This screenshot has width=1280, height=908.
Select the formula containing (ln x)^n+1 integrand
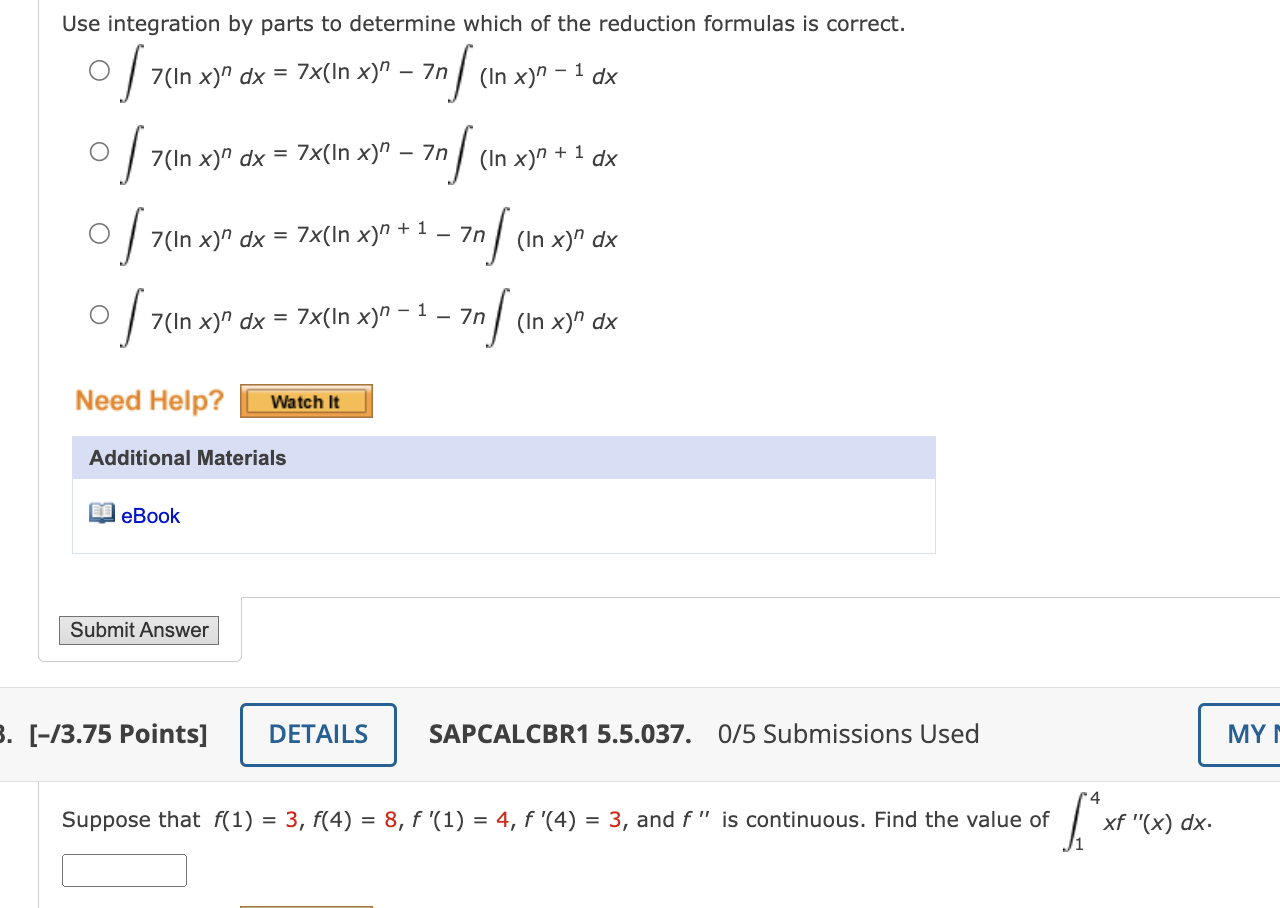point(99,152)
